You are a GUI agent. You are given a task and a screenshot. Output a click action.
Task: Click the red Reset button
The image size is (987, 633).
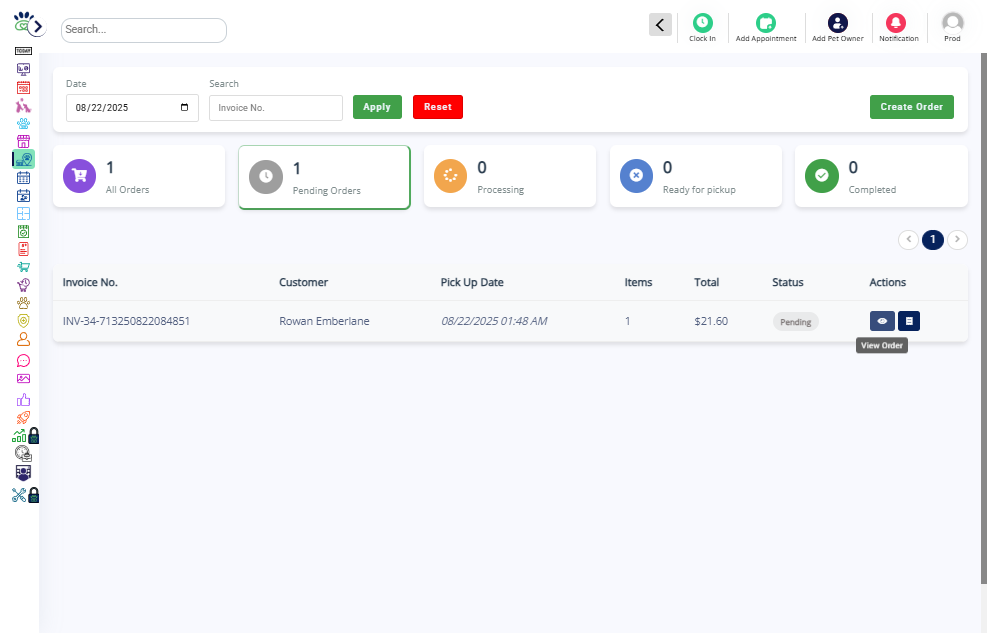click(x=437, y=107)
